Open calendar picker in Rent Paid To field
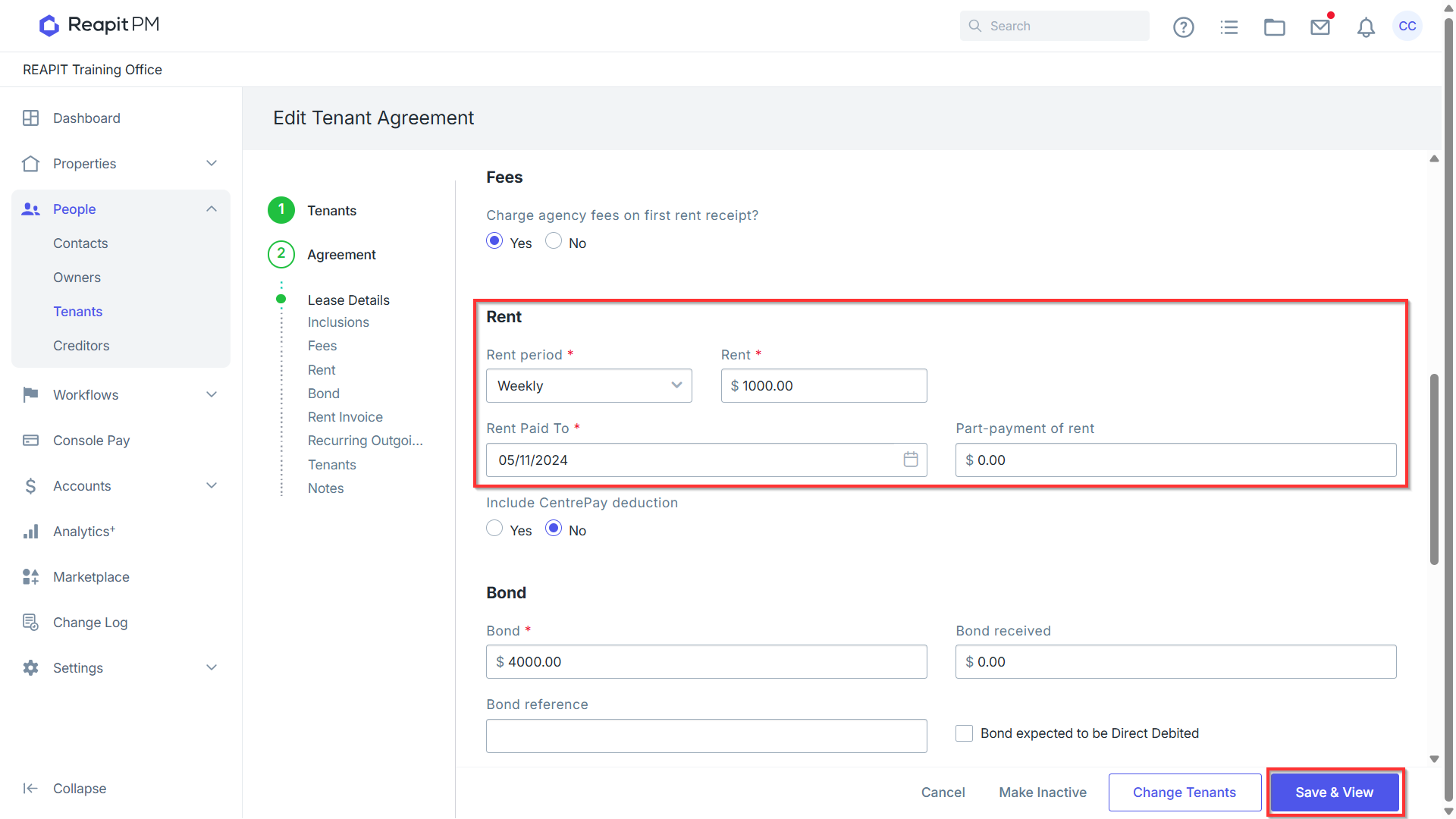The height and width of the screenshot is (819, 1456). [911, 460]
